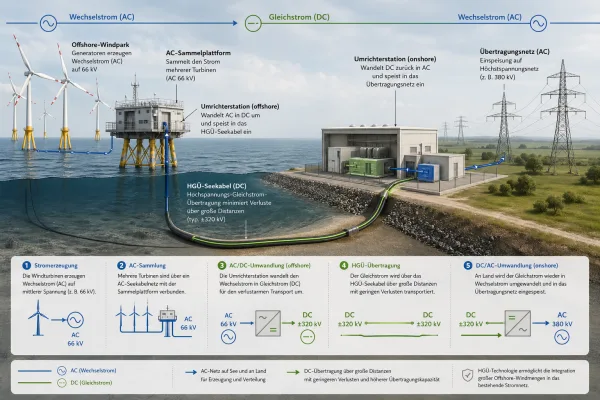Click the green DC icon in the legend
This screenshot has height=400, width=600.
62,383
